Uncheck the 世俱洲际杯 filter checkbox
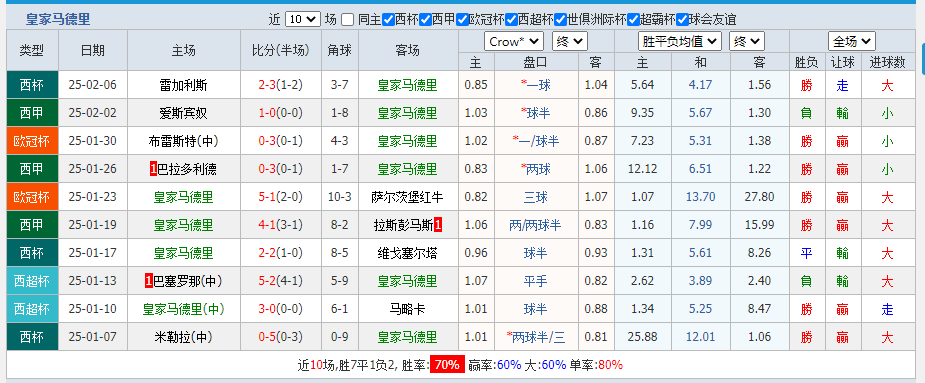This screenshot has width=925, height=383. (x=560, y=19)
